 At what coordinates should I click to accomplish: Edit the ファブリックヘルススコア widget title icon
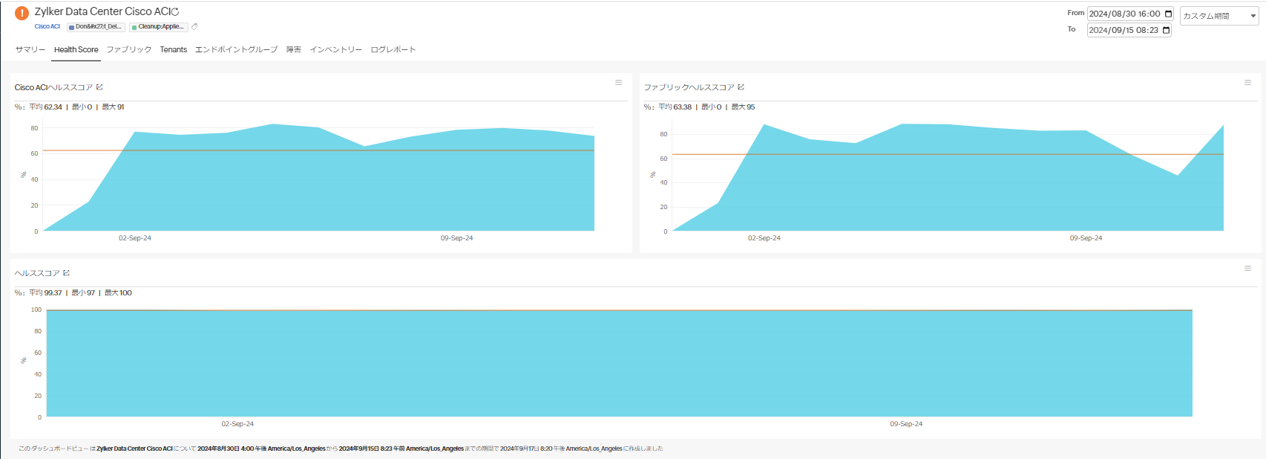(741, 87)
